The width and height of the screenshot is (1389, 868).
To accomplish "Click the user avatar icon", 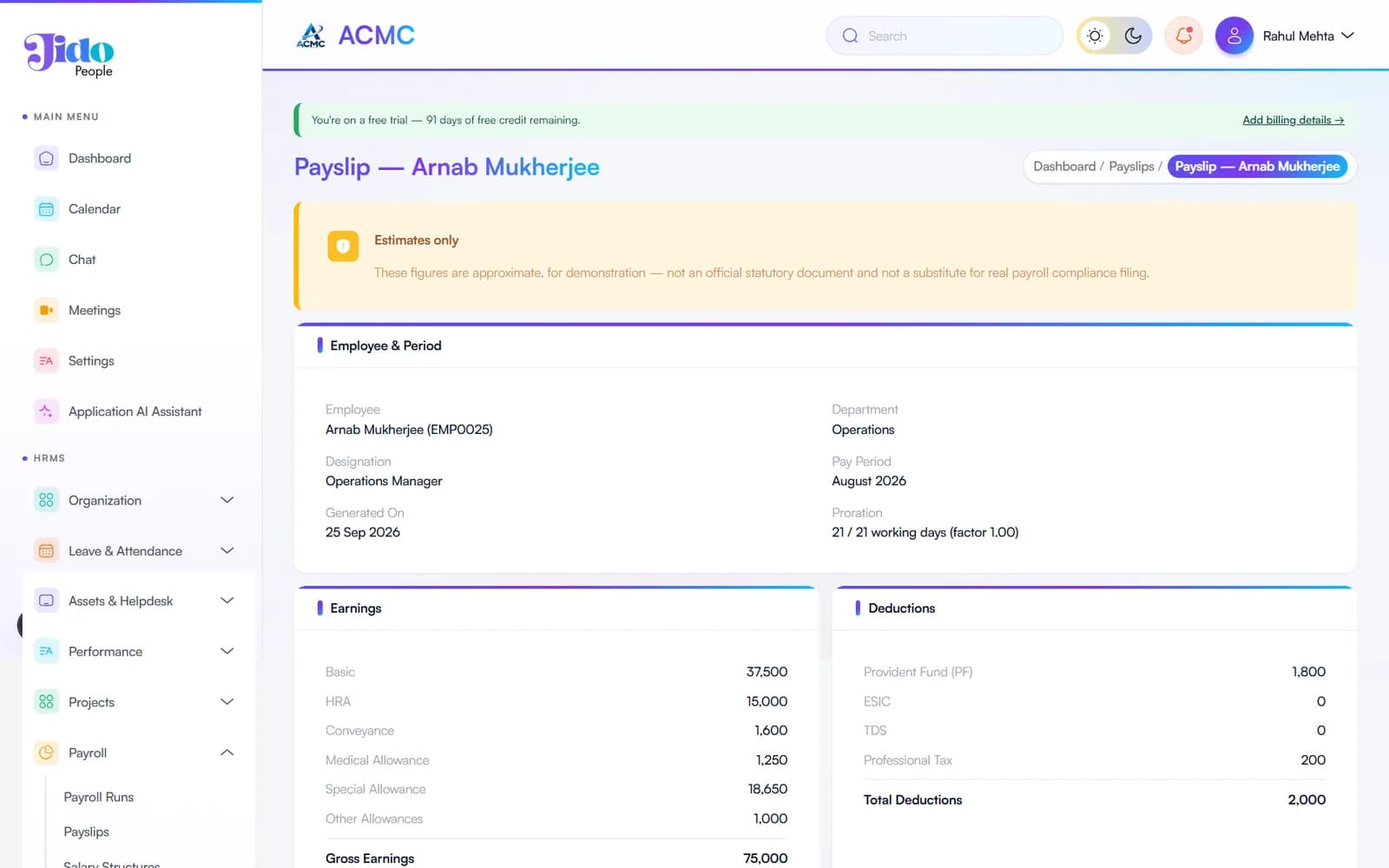I will tap(1234, 36).
